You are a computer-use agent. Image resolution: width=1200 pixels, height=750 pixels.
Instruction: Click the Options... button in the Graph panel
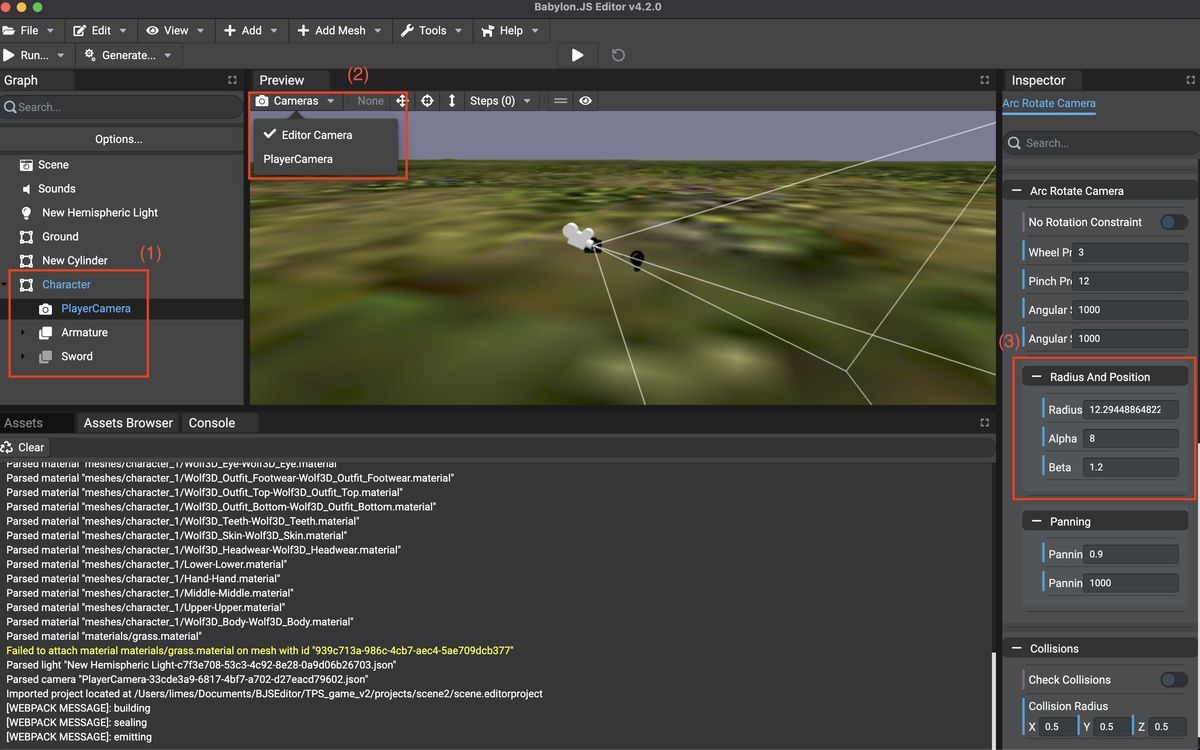[x=120, y=138]
